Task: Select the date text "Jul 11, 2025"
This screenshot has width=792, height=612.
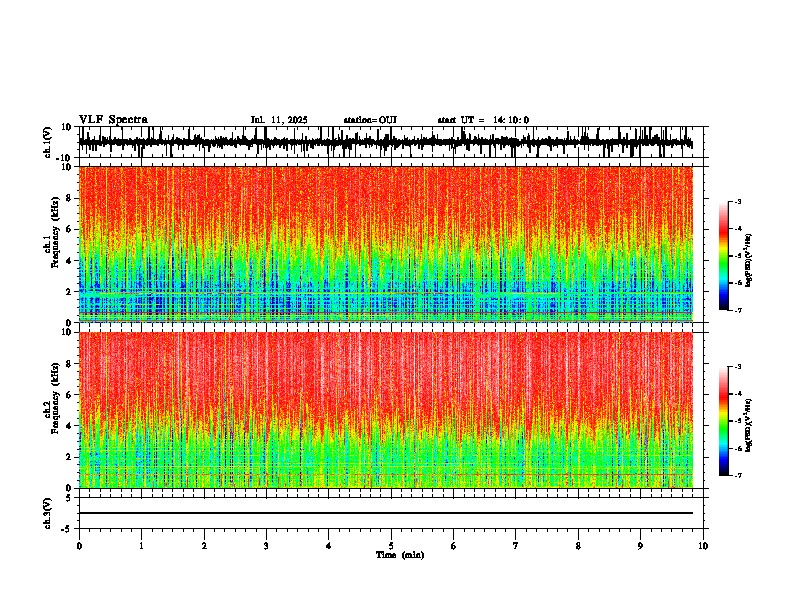Action: click(x=279, y=120)
